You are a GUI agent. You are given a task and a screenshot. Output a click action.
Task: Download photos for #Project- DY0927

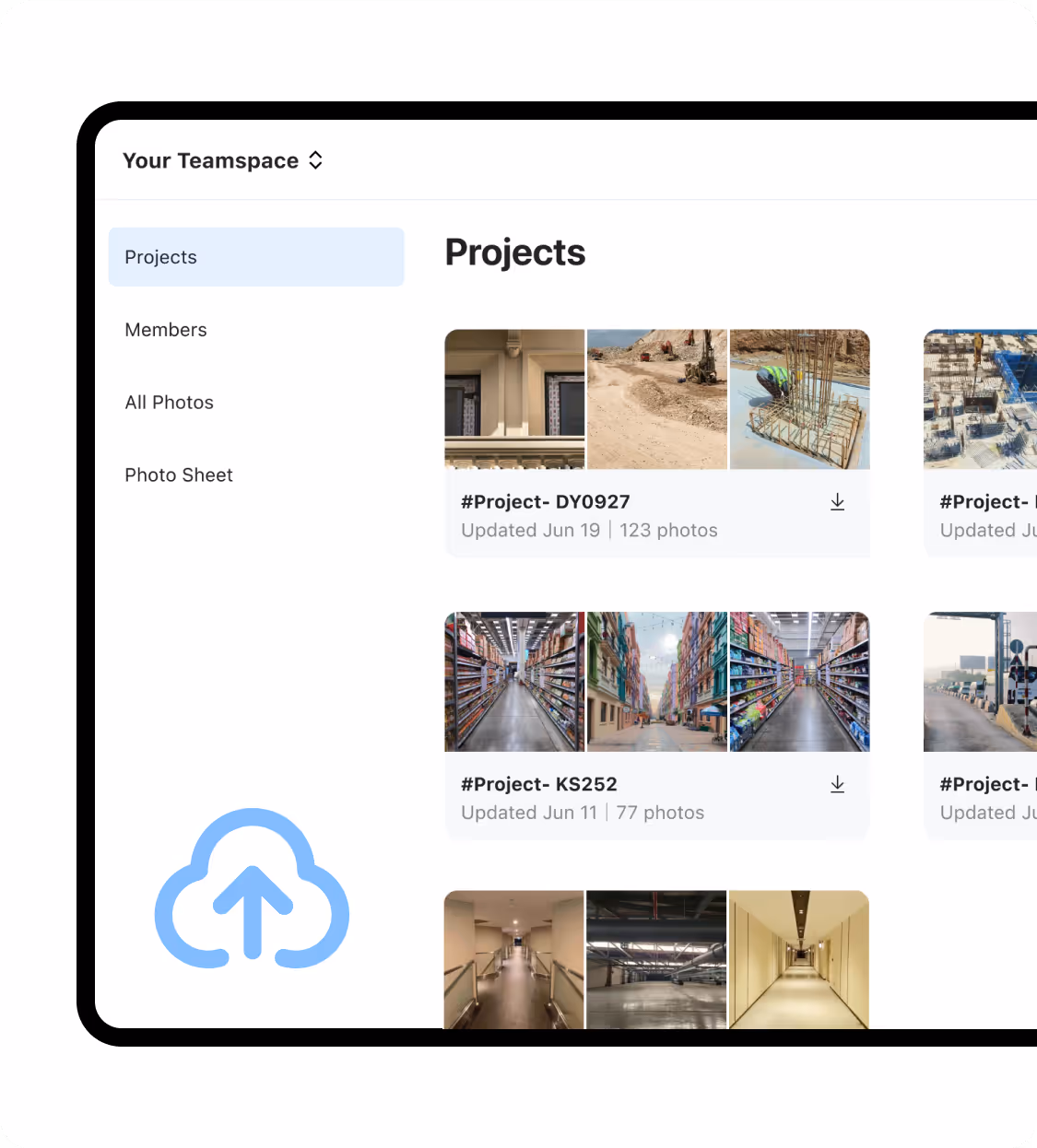coord(838,501)
